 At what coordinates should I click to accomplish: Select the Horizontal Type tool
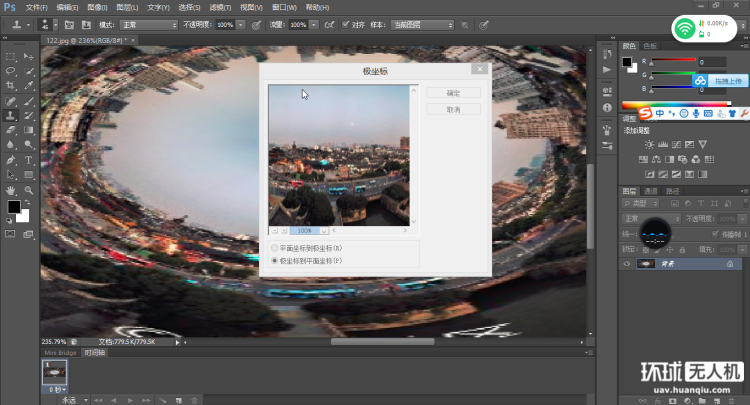pyautogui.click(x=29, y=160)
